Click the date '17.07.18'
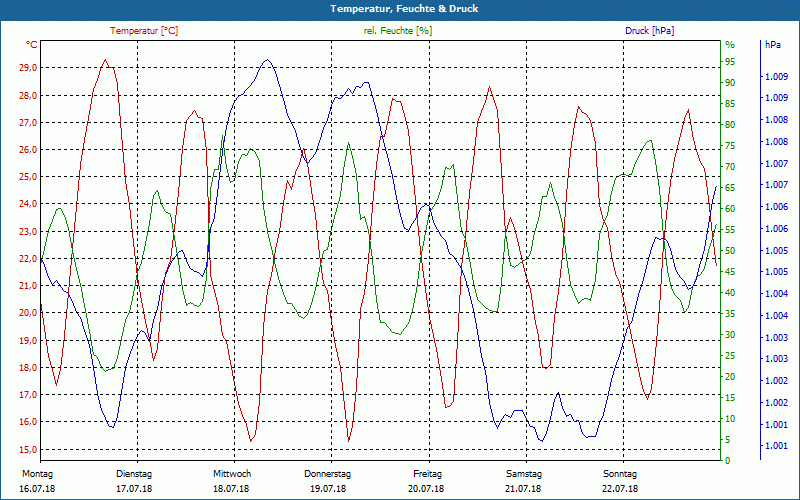Screen dimensions: 800x500 (134, 489)
